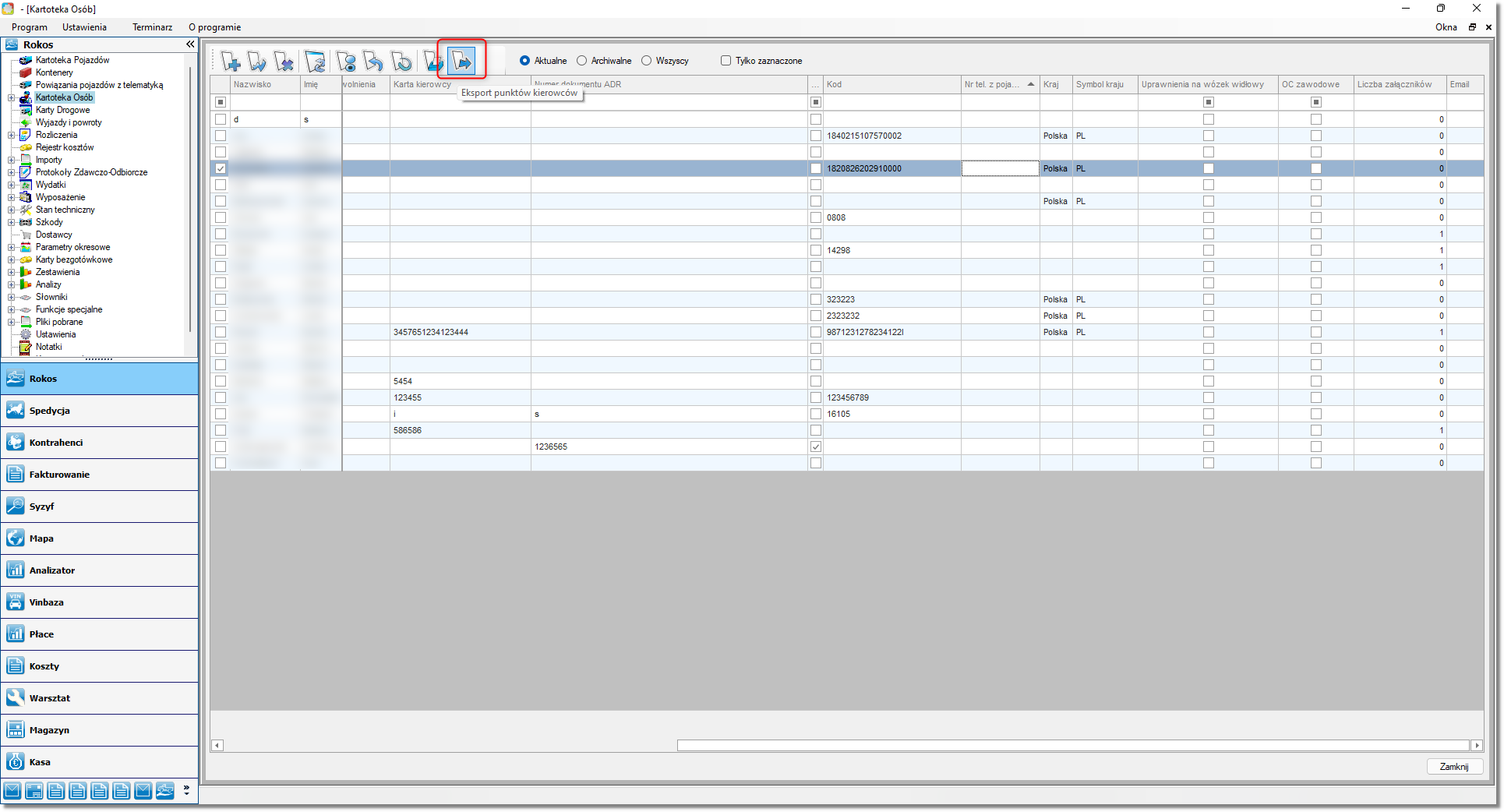The image size is (1504, 812).
Task: Expand the Zestawienia tree node
Action: click(x=11, y=273)
